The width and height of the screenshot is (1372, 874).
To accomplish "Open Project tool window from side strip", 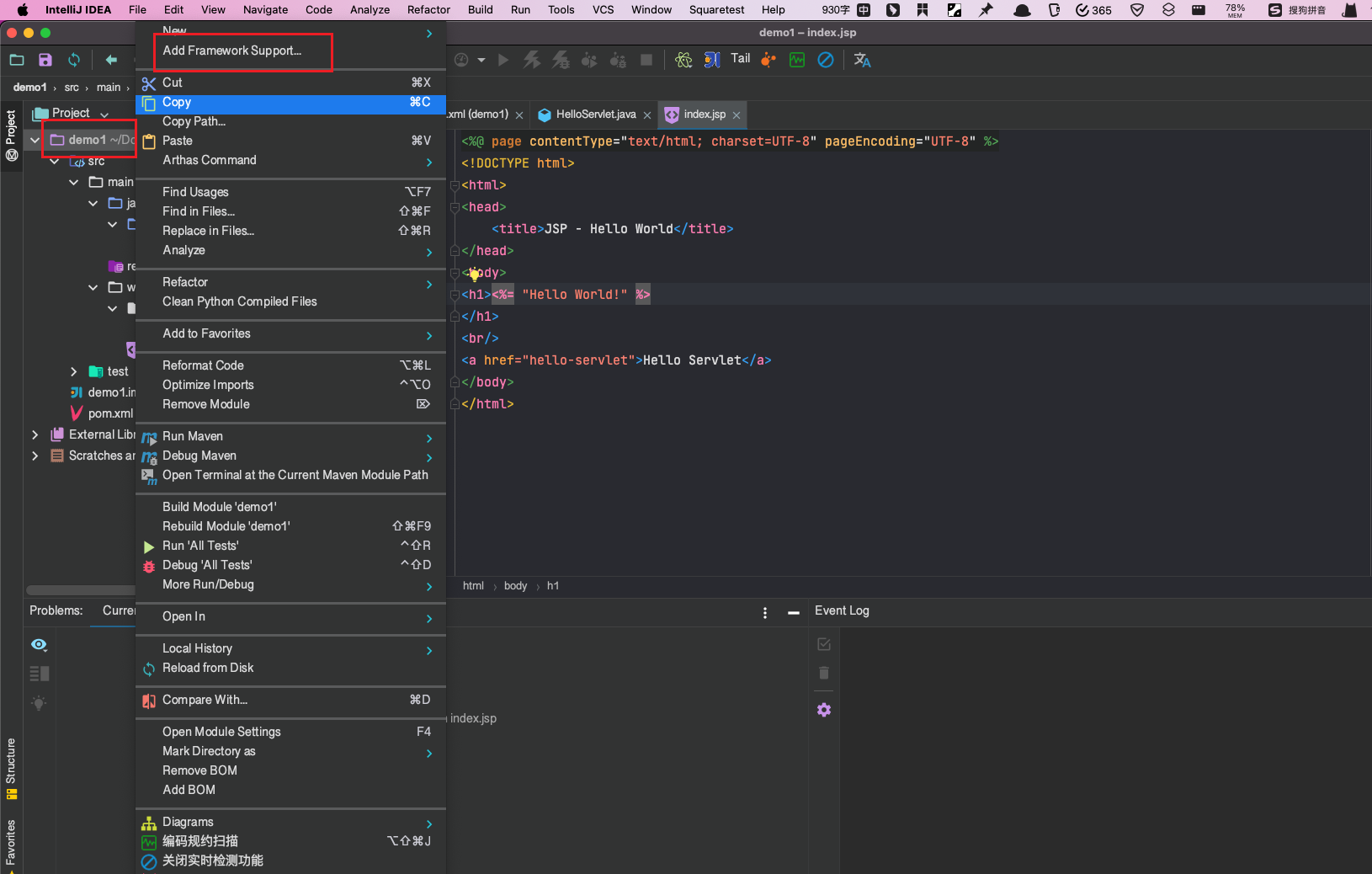I will pyautogui.click(x=11, y=135).
